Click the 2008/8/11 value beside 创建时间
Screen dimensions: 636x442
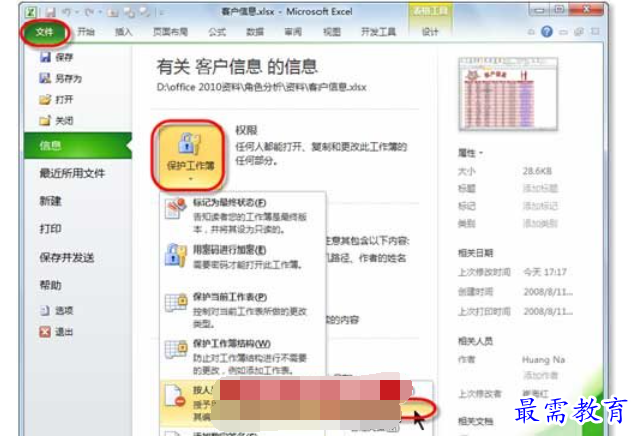tap(548, 292)
